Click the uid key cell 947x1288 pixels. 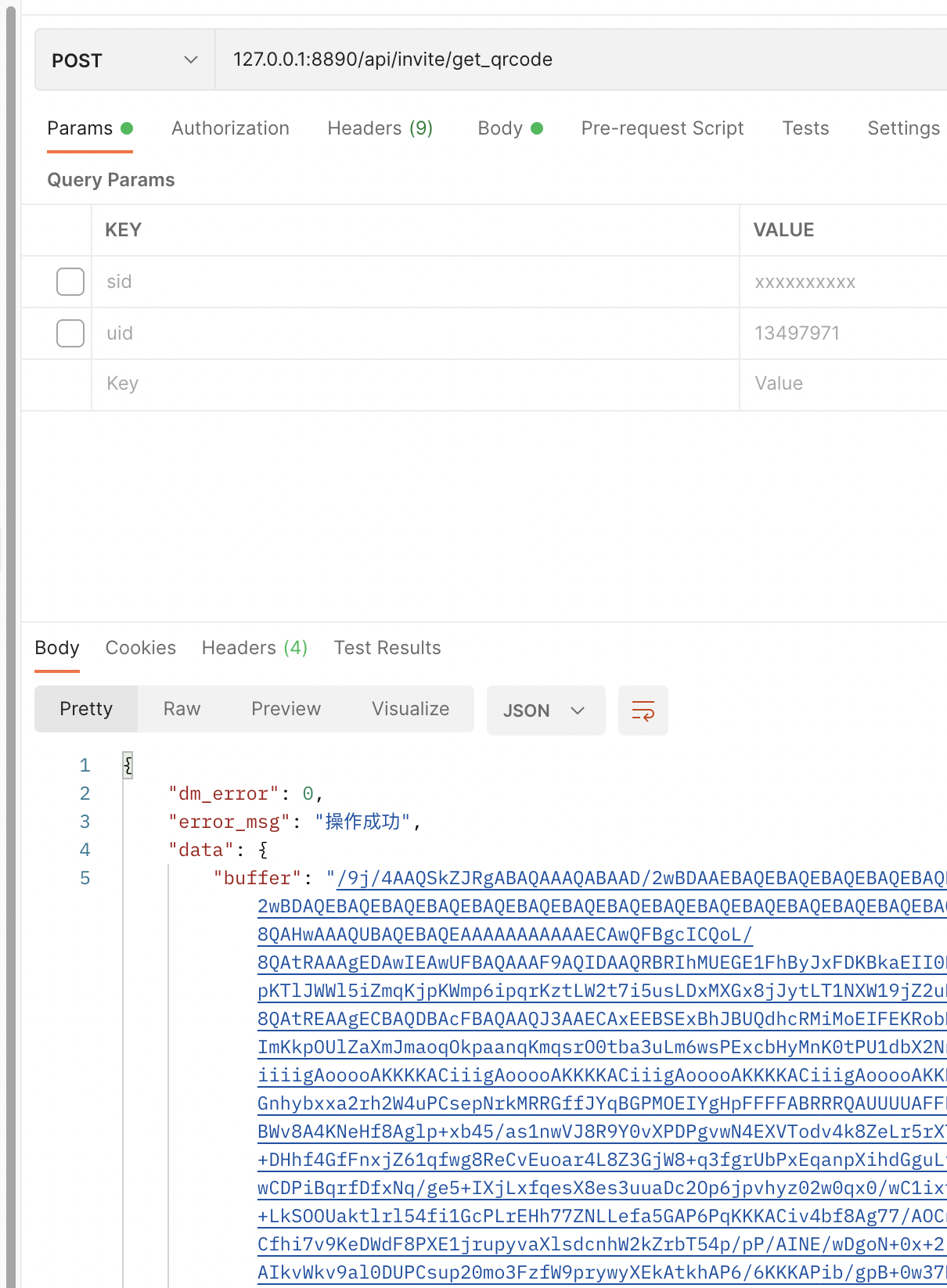point(416,333)
